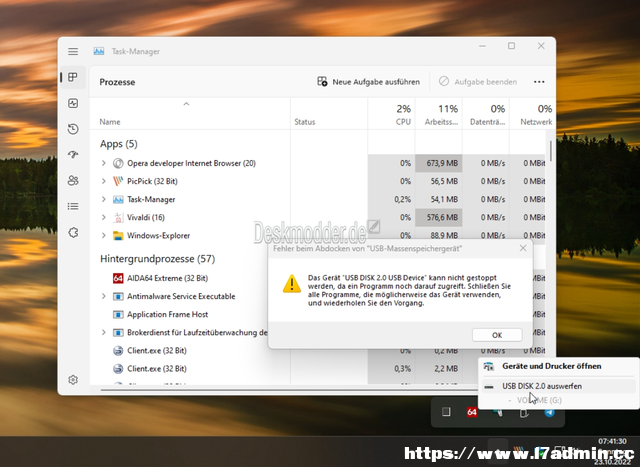Click Vivaldi's 576,6 MB memory cell
The image size is (640, 467).
[x=439, y=218]
